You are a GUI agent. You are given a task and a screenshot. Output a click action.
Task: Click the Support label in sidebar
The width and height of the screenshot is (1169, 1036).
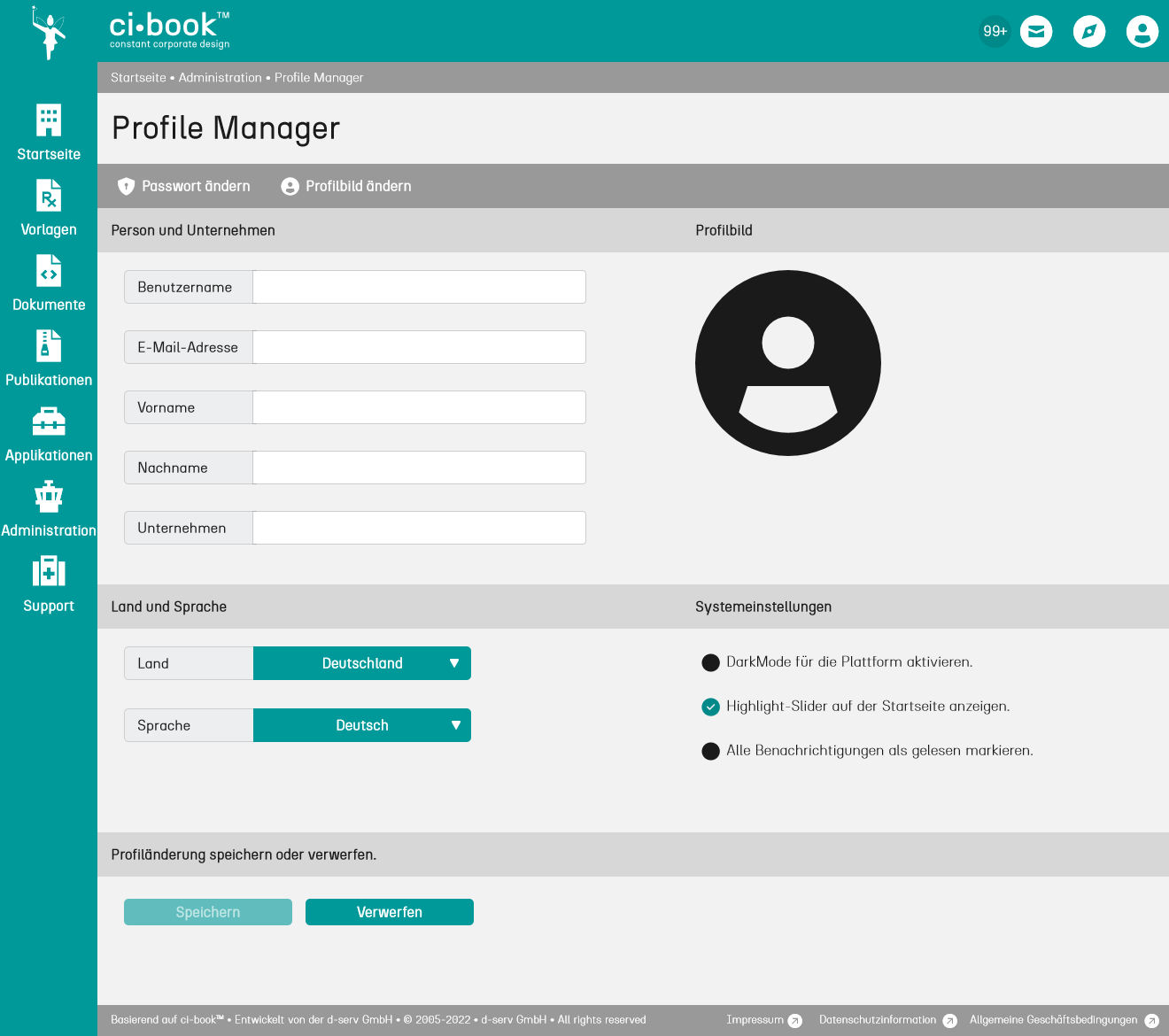pos(49,606)
